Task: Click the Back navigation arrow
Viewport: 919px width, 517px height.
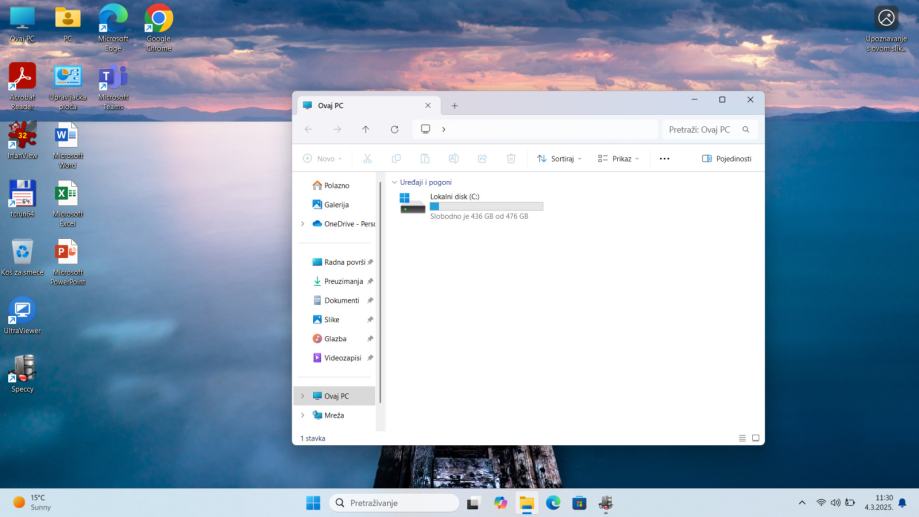Action: (308, 130)
